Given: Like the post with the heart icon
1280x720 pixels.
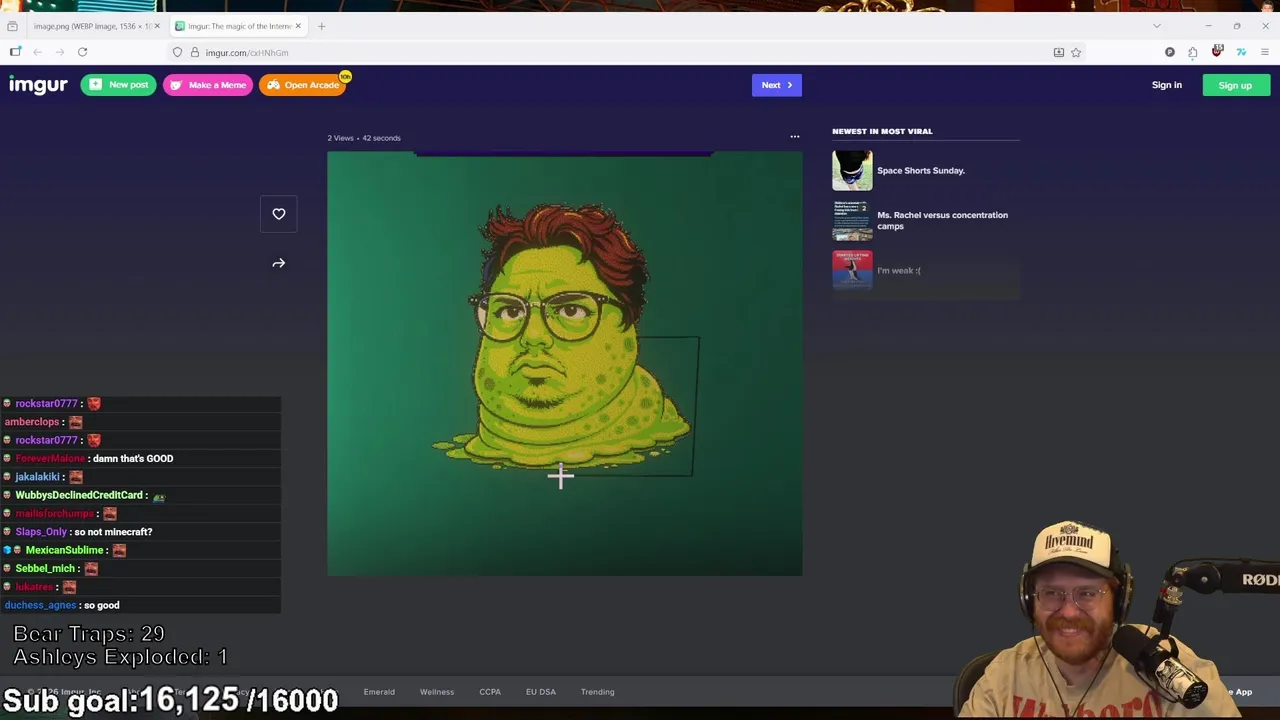Looking at the screenshot, I should [279, 214].
